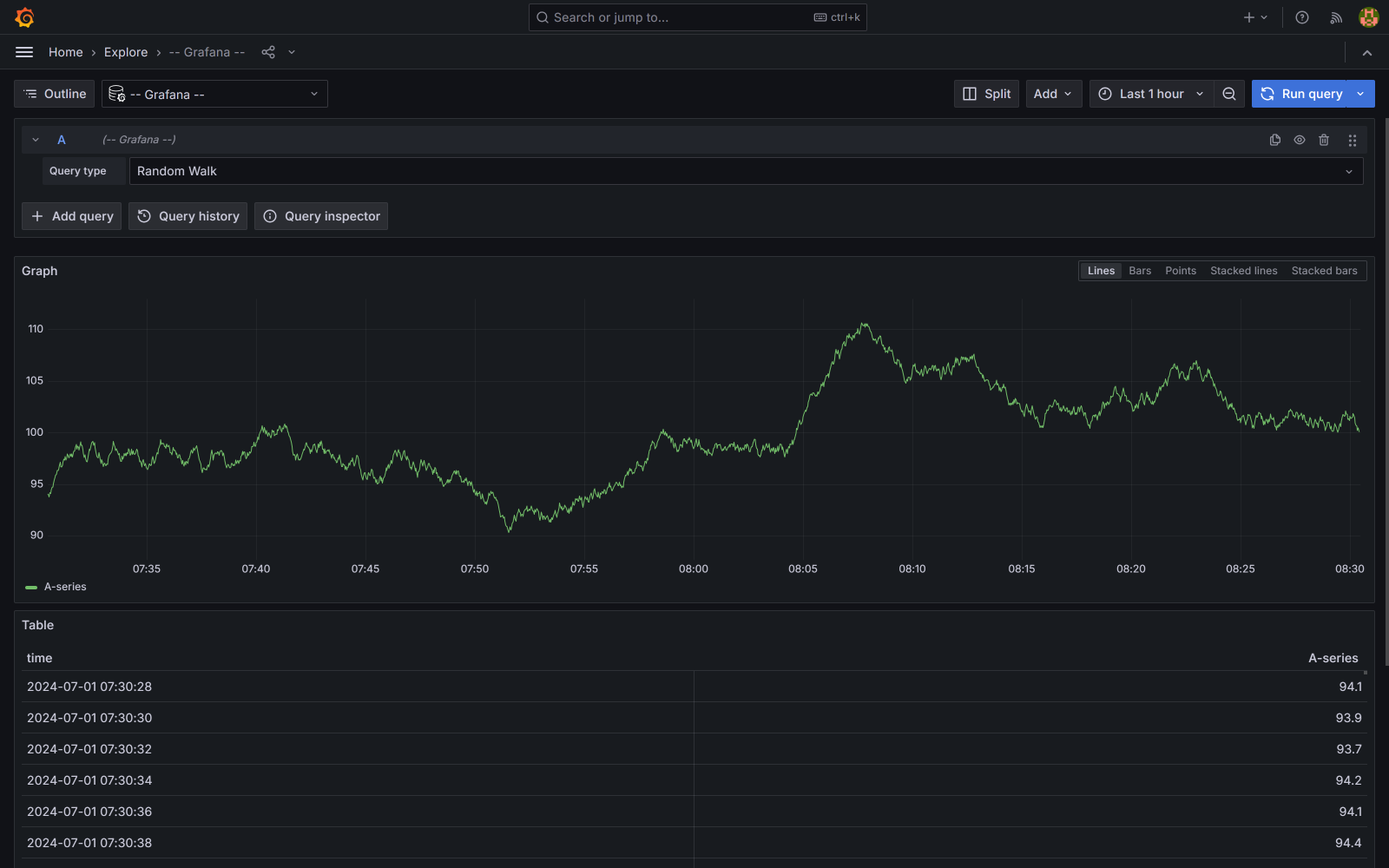Collapse query row A chevron
The height and width of the screenshot is (868, 1389).
click(x=36, y=140)
